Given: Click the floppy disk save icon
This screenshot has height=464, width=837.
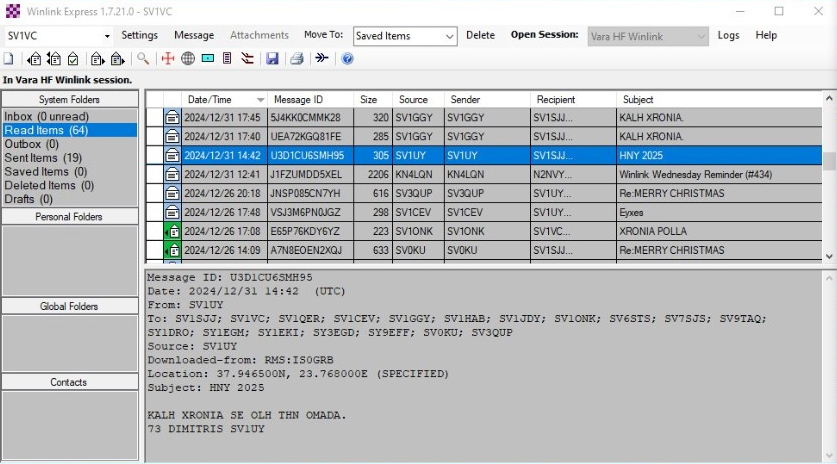Looking at the screenshot, I should pyautogui.click(x=272, y=59).
